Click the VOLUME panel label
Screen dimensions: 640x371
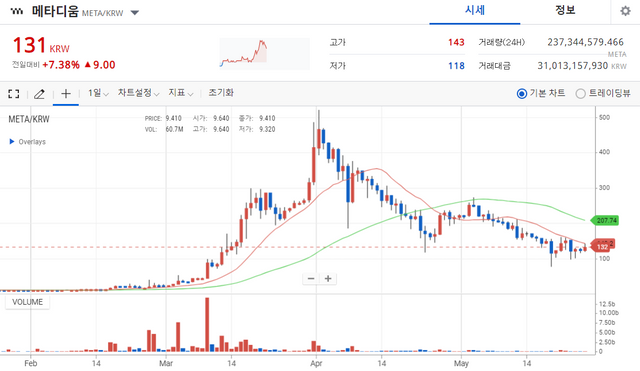(27, 302)
